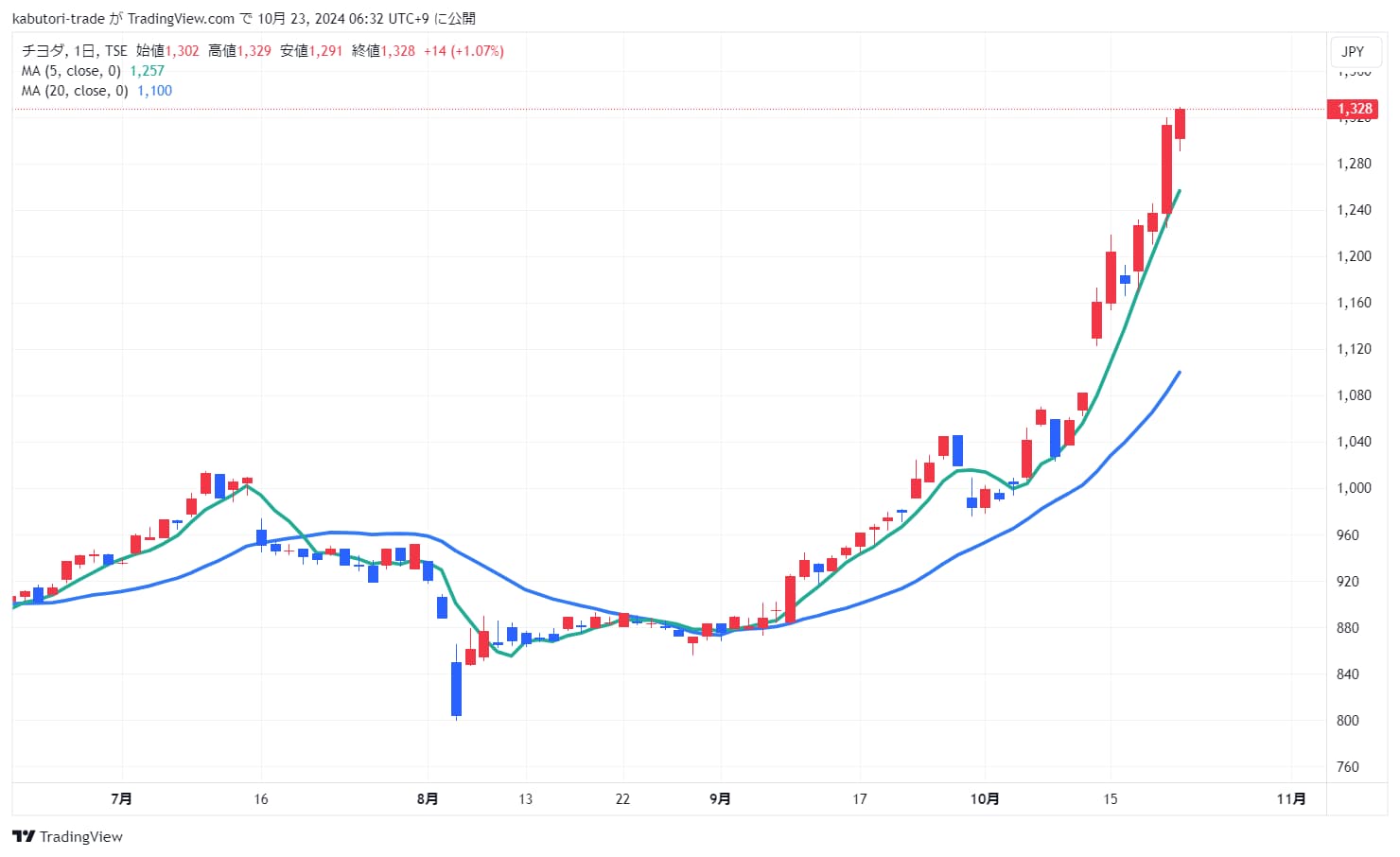The width and height of the screenshot is (1400, 857).
Task: Click the 終値 1,328 close value
Action: [383, 51]
